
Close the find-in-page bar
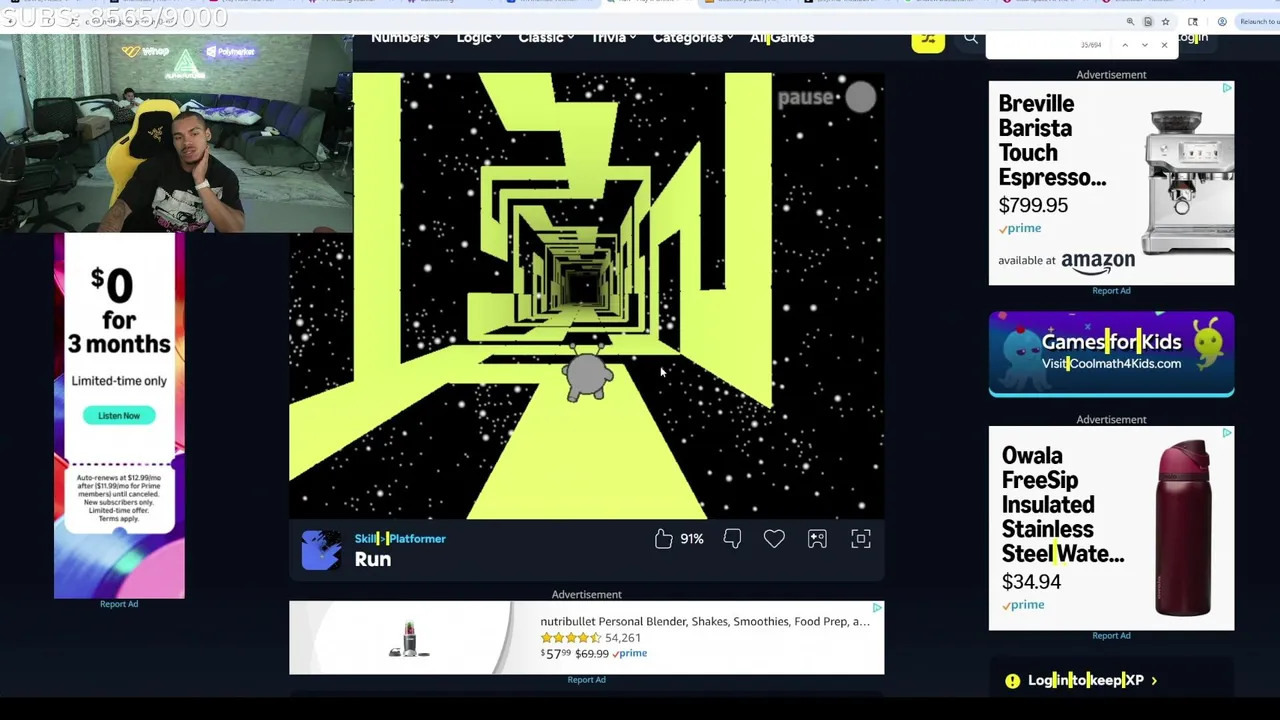coord(1164,45)
